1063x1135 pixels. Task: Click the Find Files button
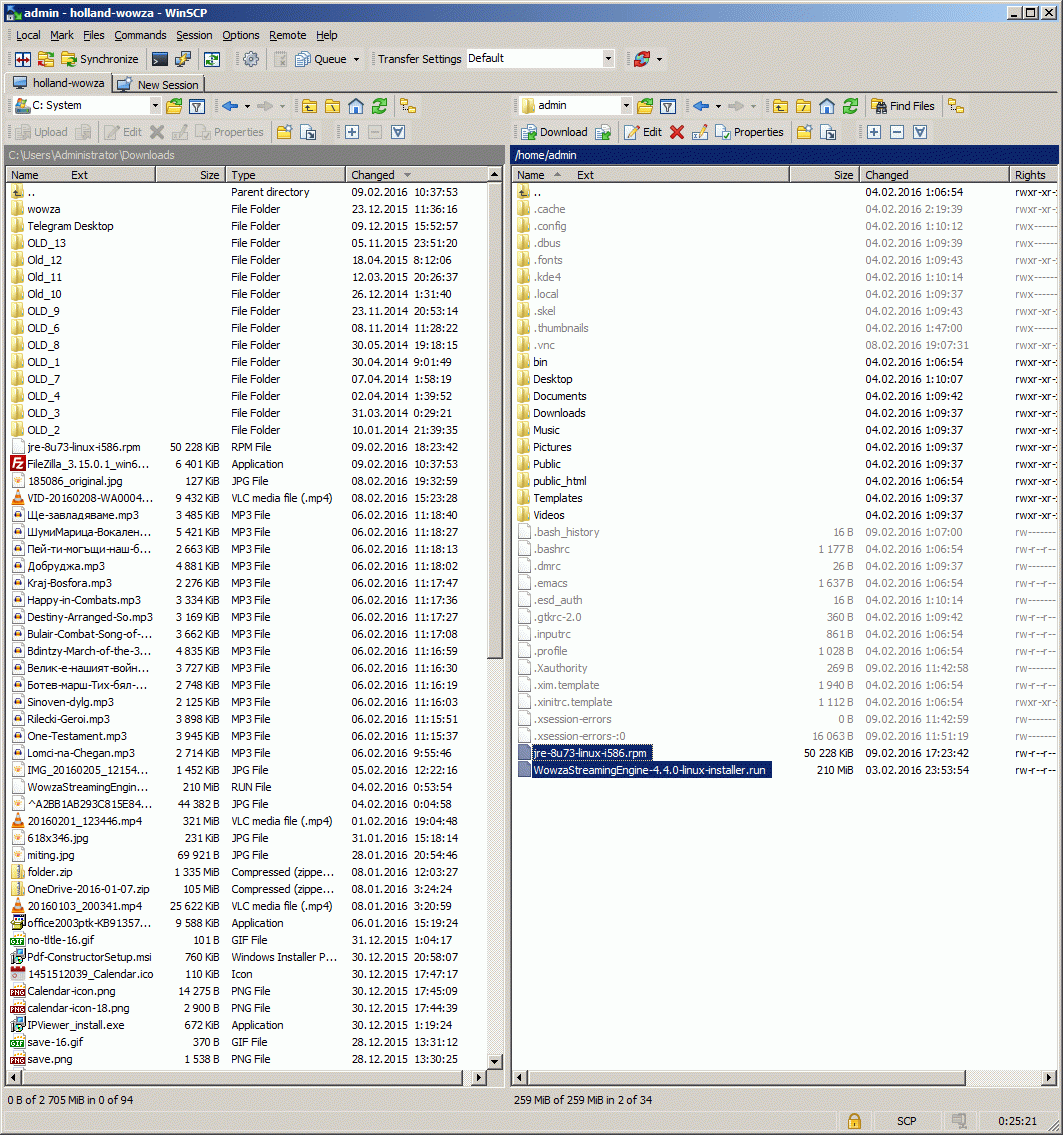pyautogui.click(x=903, y=106)
